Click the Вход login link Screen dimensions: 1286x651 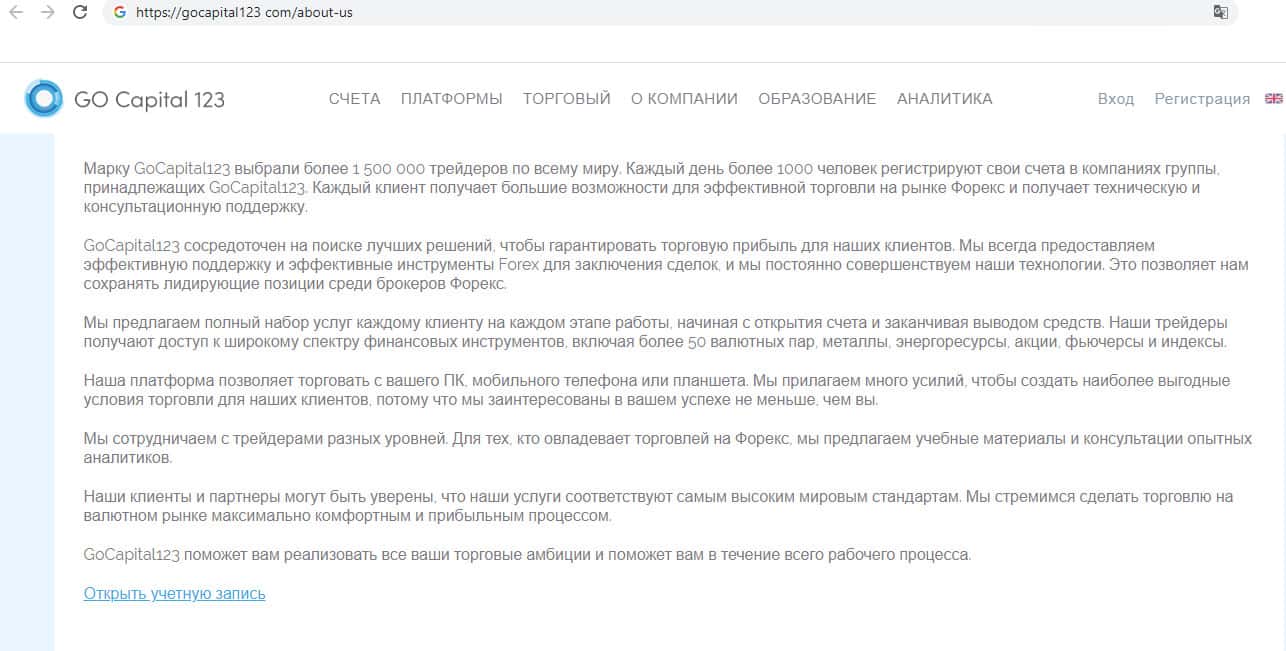[1116, 99]
